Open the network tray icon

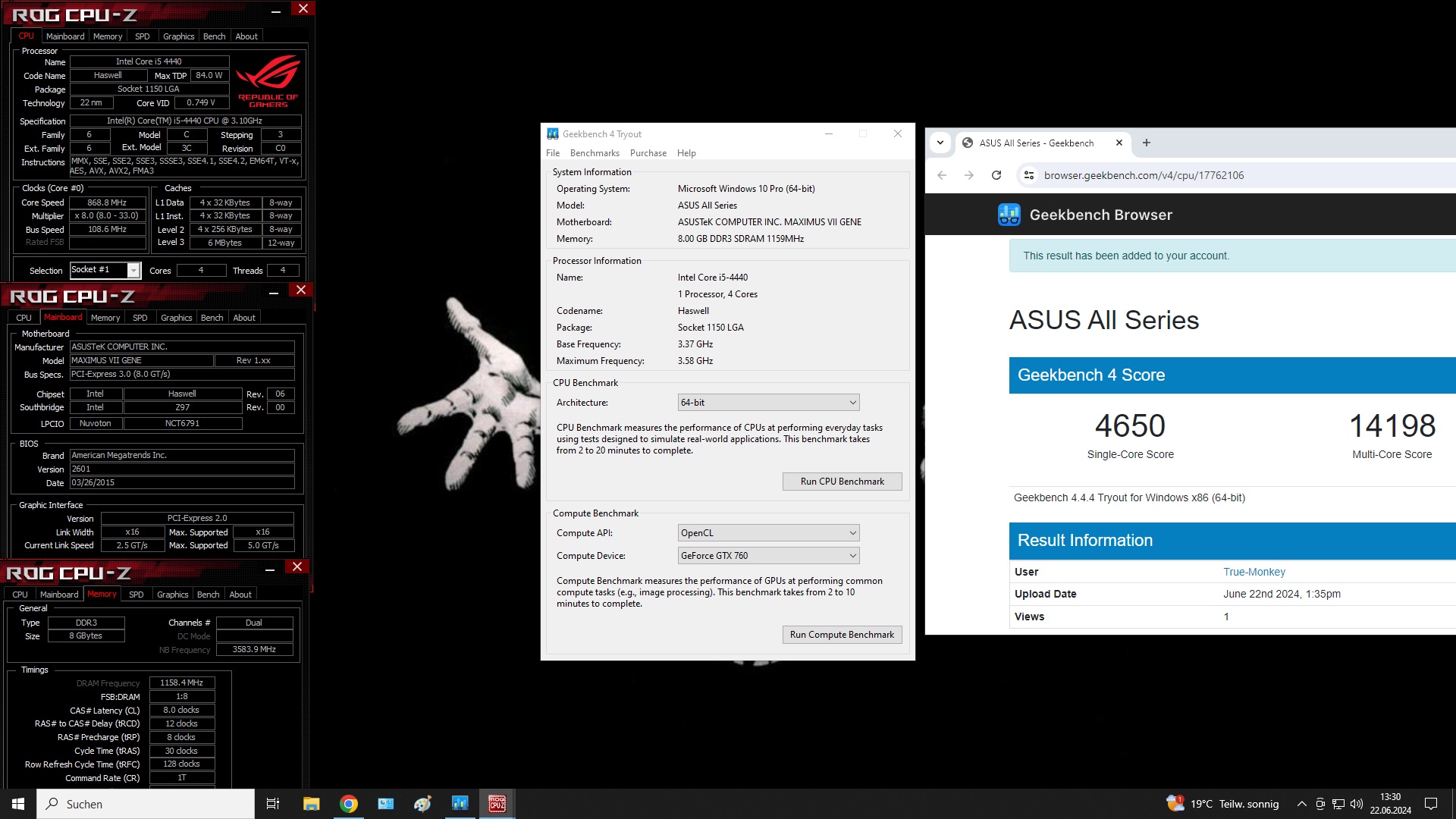pos(1338,804)
